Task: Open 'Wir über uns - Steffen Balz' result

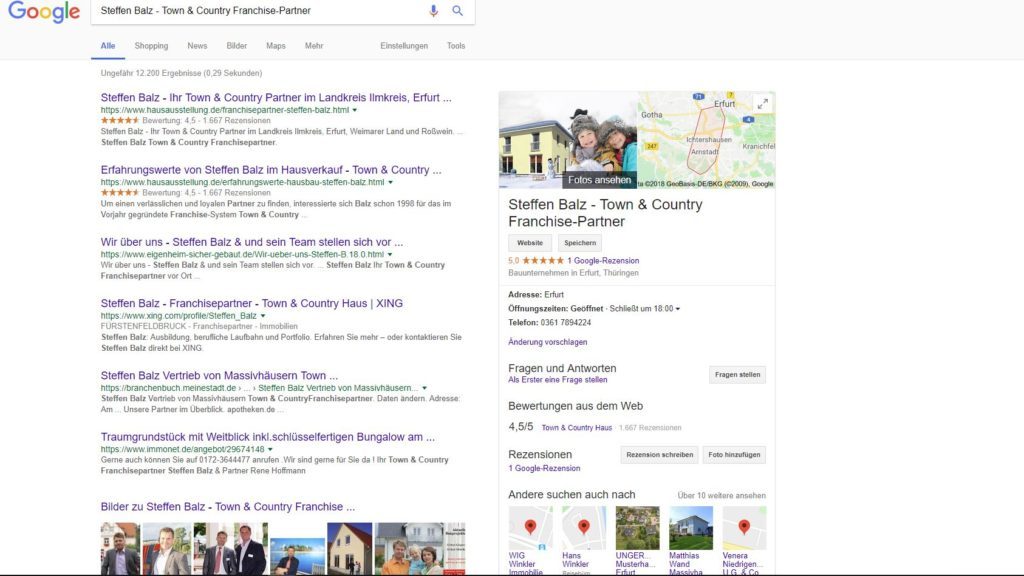Action: (251, 242)
